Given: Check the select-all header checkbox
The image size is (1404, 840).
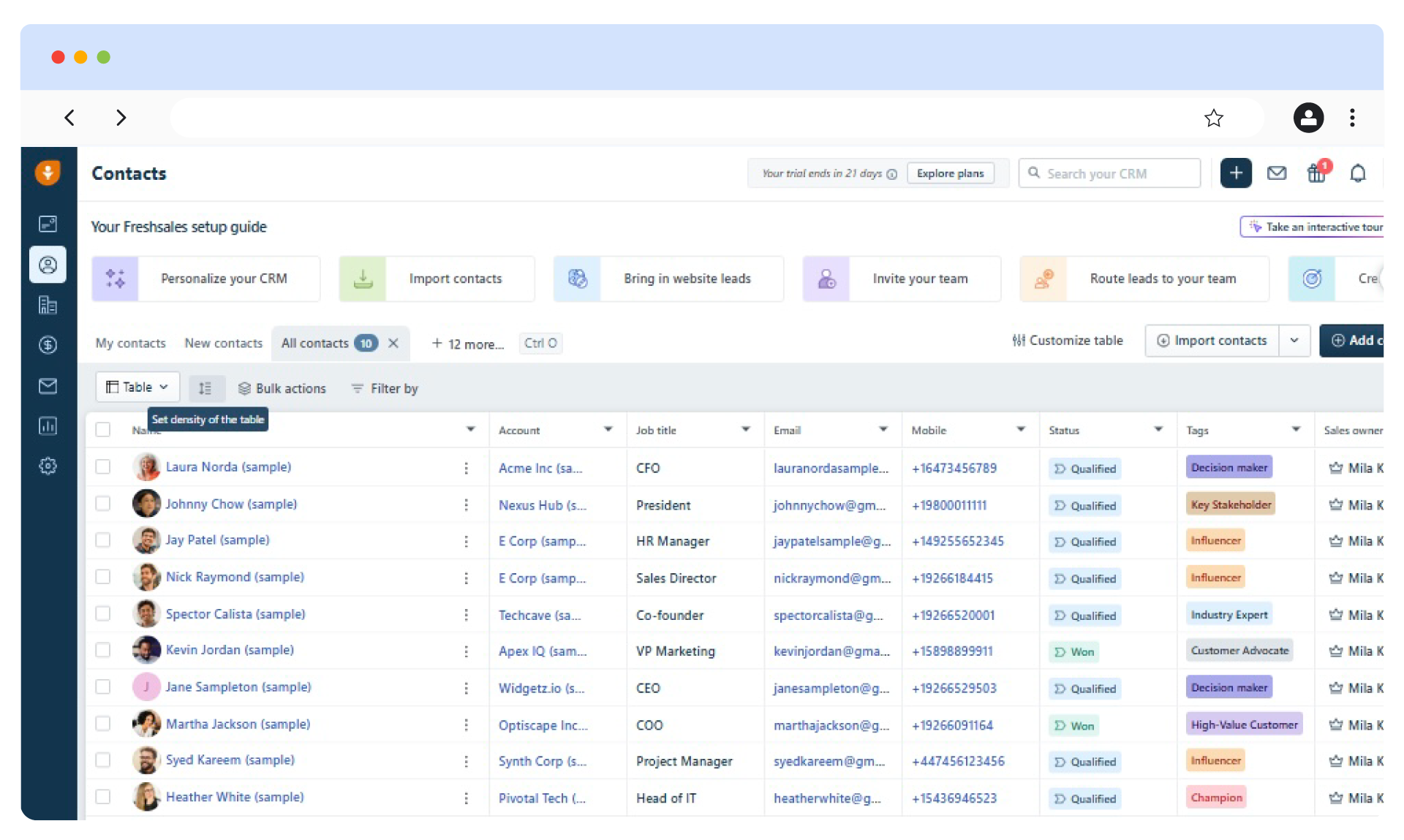Looking at the screenshot, I should [103, 430].
